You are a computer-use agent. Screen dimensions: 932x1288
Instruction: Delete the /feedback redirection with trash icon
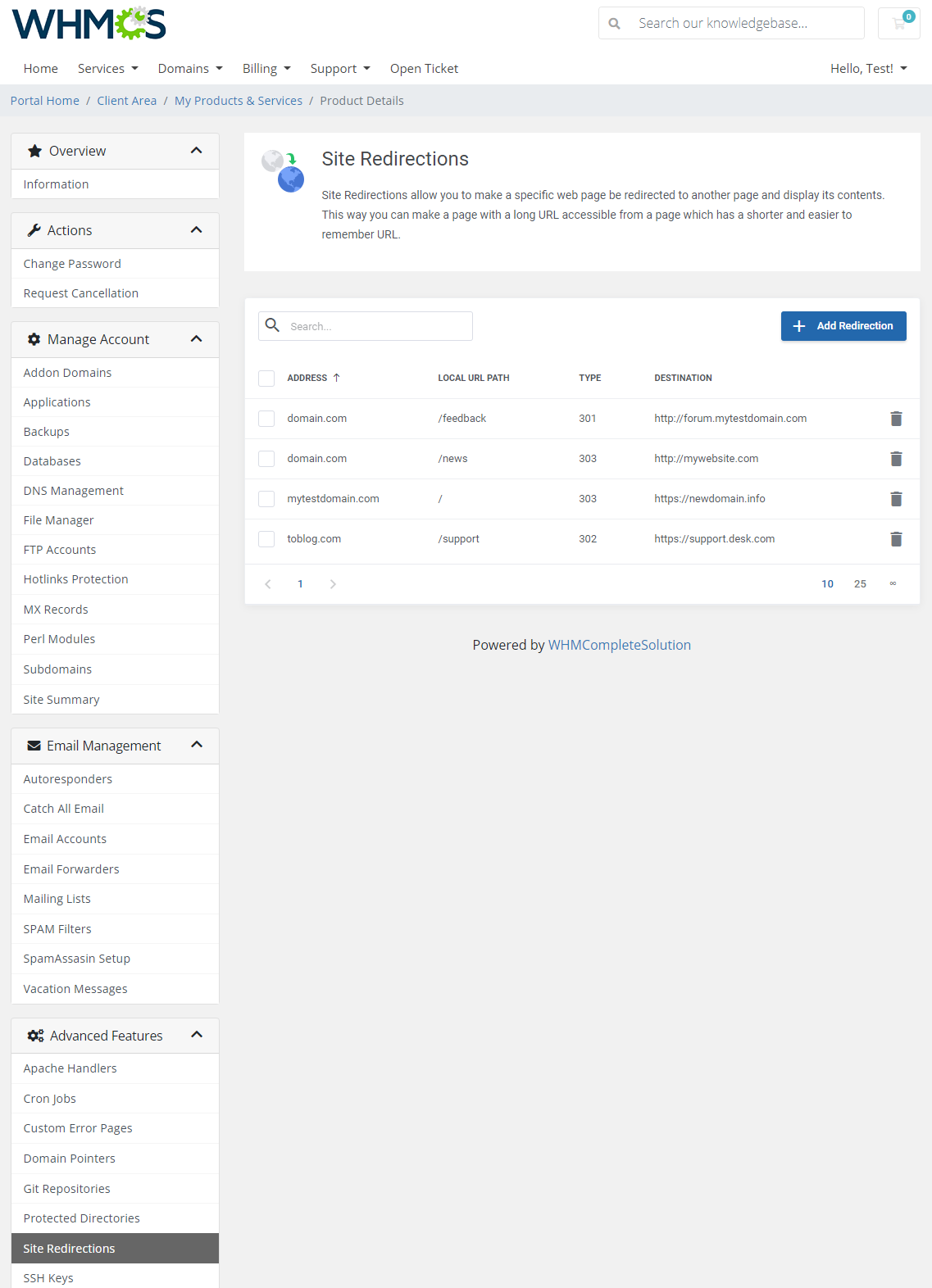click(896, 419)
